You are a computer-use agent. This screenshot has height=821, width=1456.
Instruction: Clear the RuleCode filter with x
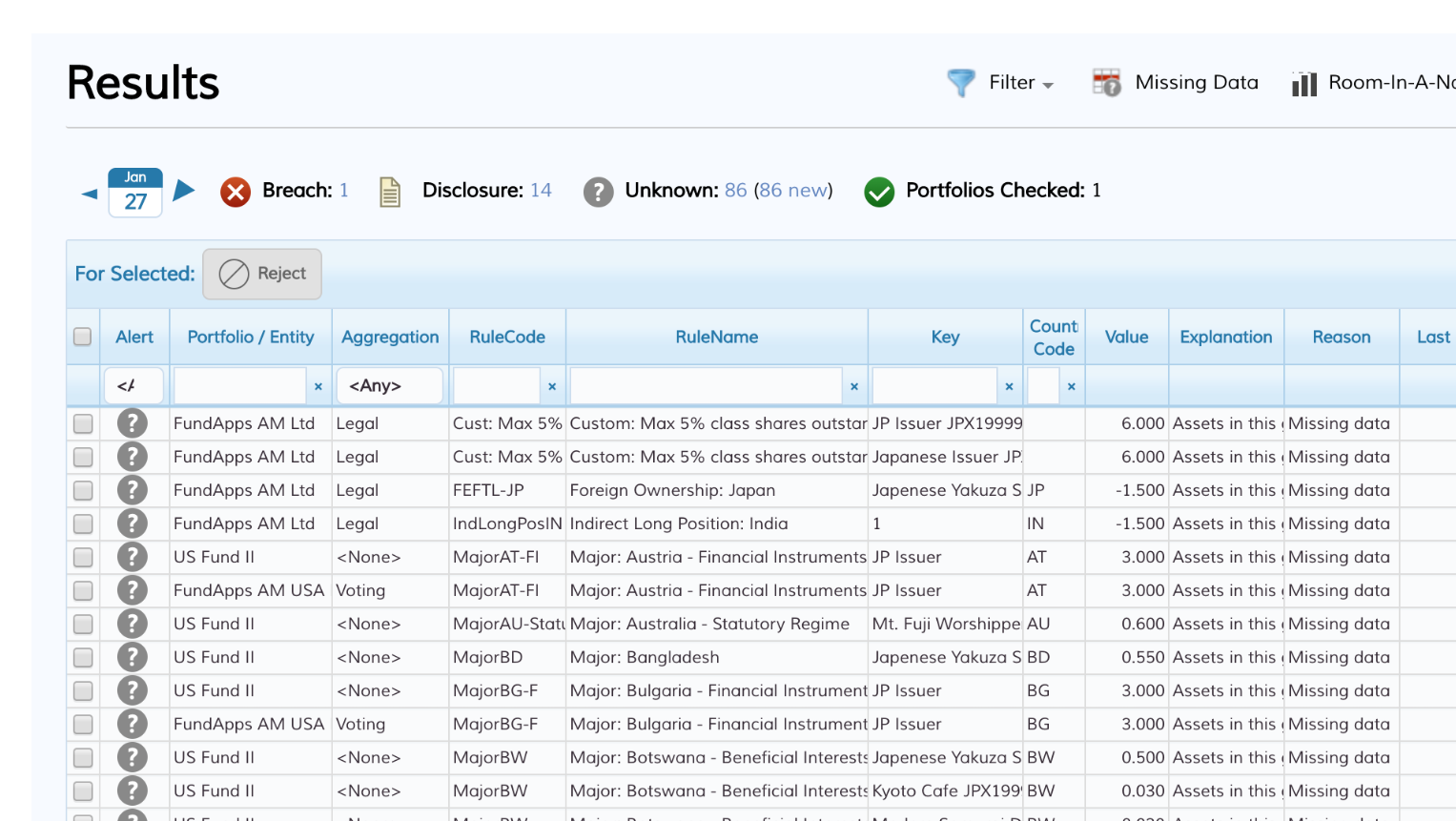552,386
